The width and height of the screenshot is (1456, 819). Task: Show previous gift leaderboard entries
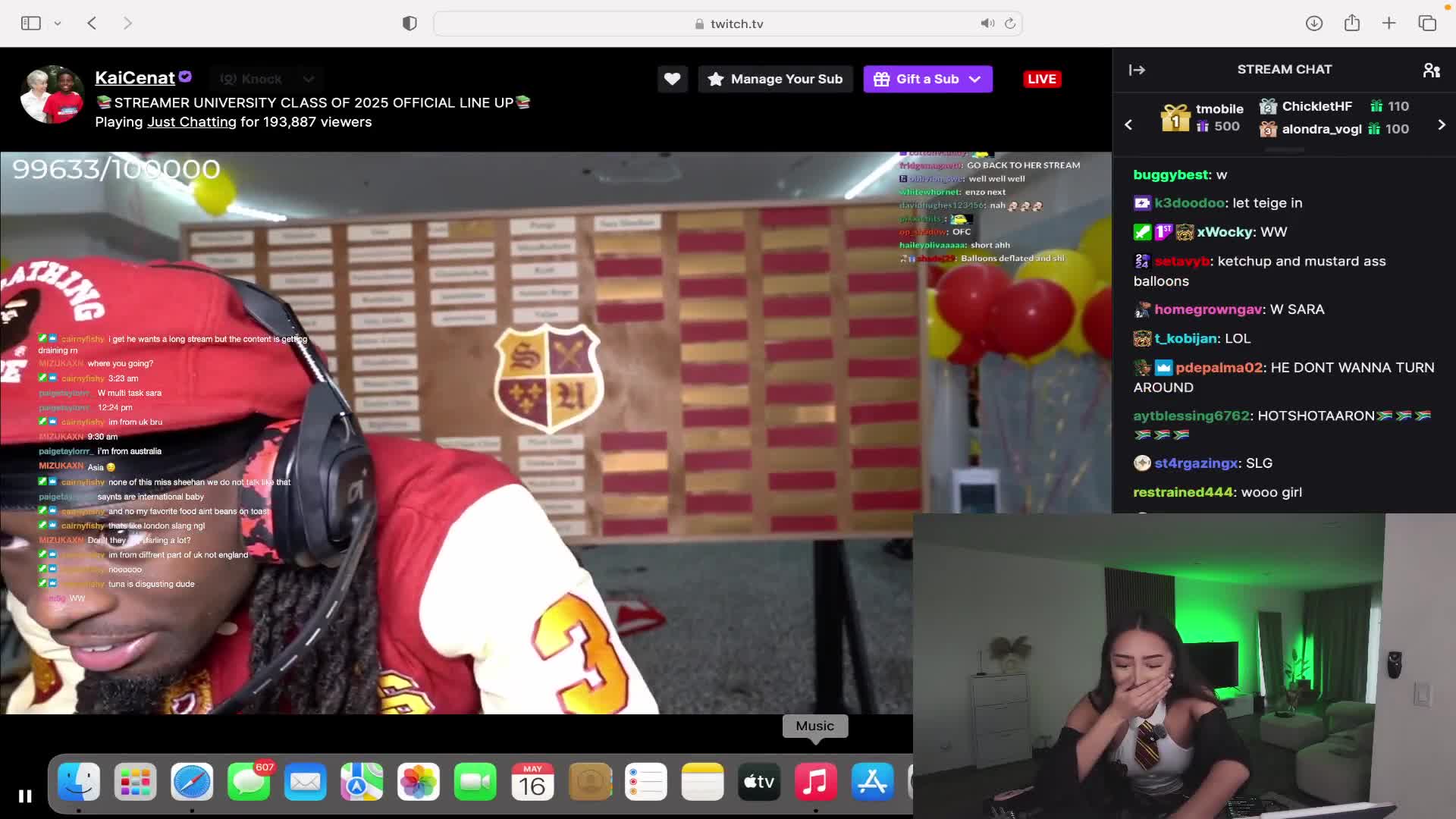1128,125
